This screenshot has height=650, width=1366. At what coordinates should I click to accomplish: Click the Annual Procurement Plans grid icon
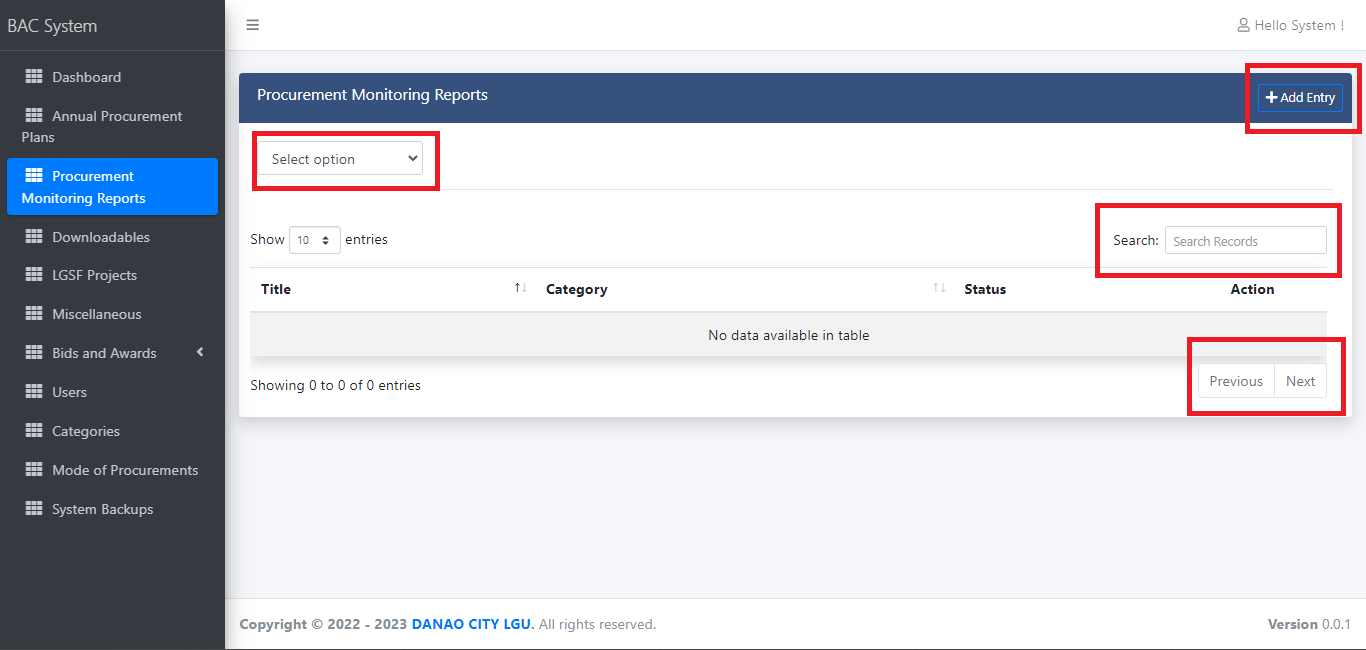tap(34, 116)
